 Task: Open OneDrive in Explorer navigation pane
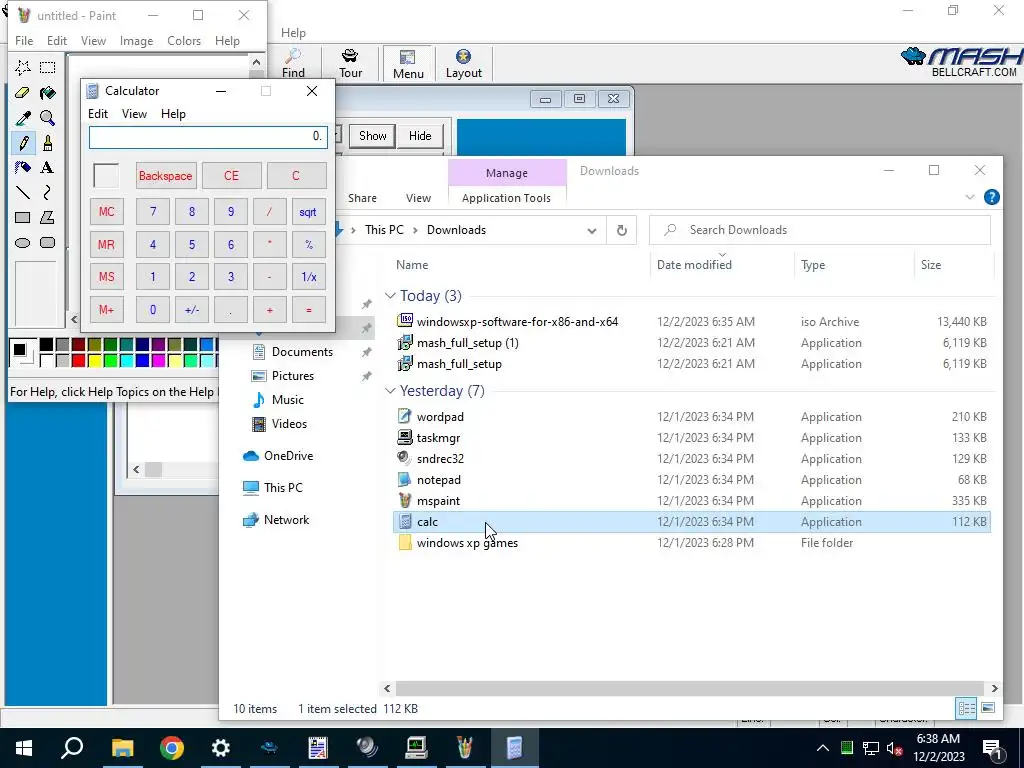288,456
